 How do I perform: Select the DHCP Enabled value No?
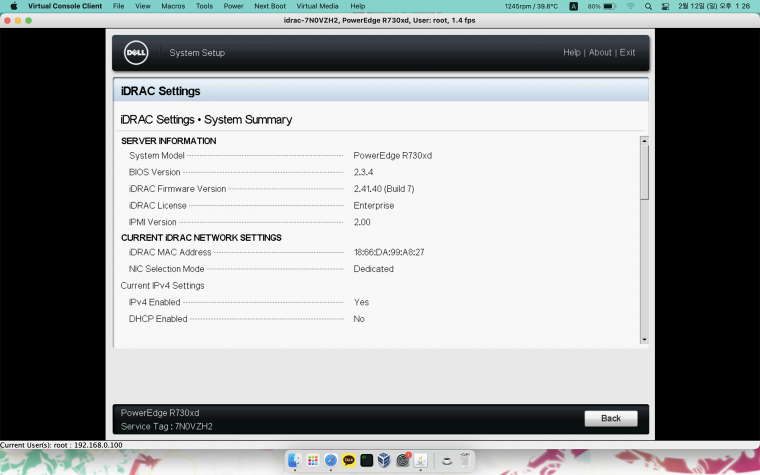point(359,319)
